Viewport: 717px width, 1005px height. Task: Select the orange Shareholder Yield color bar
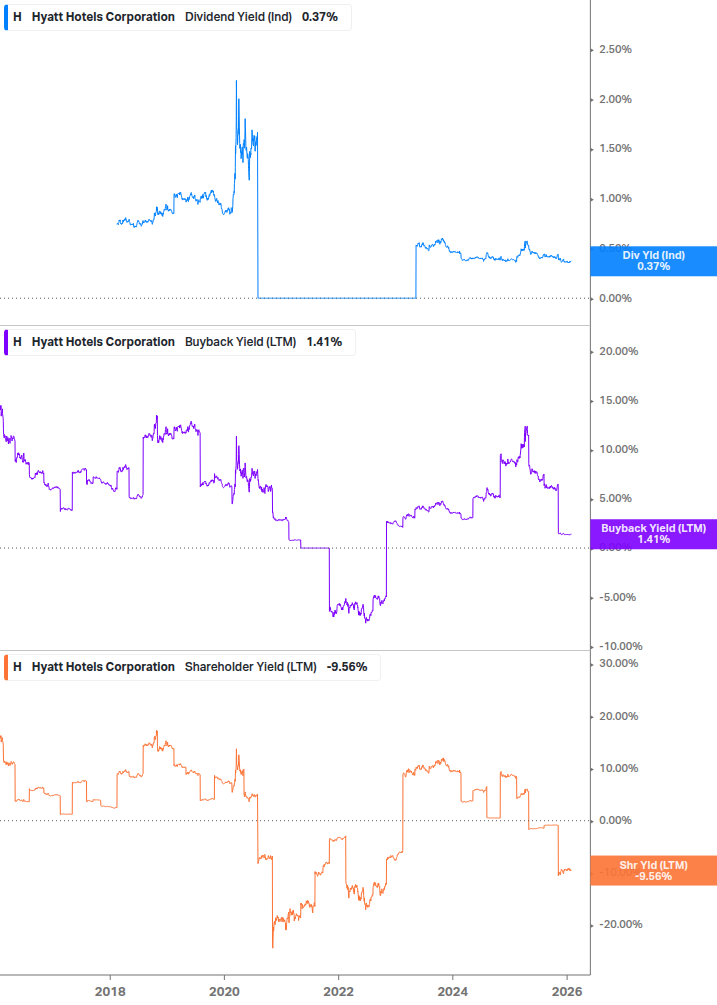pyautogui.click(x=6, y=667)
